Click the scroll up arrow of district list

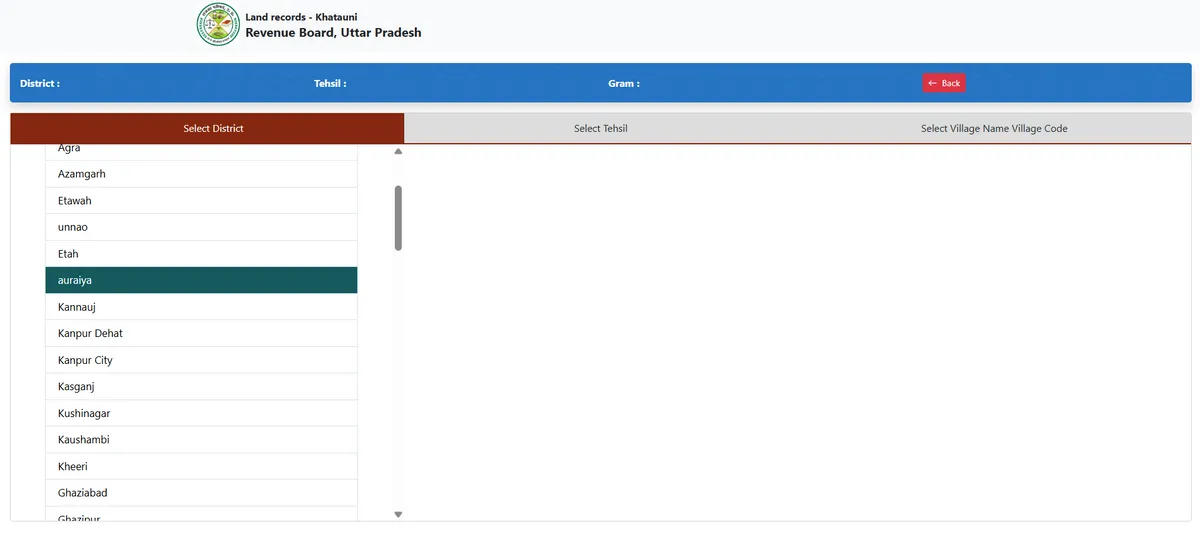398,152
